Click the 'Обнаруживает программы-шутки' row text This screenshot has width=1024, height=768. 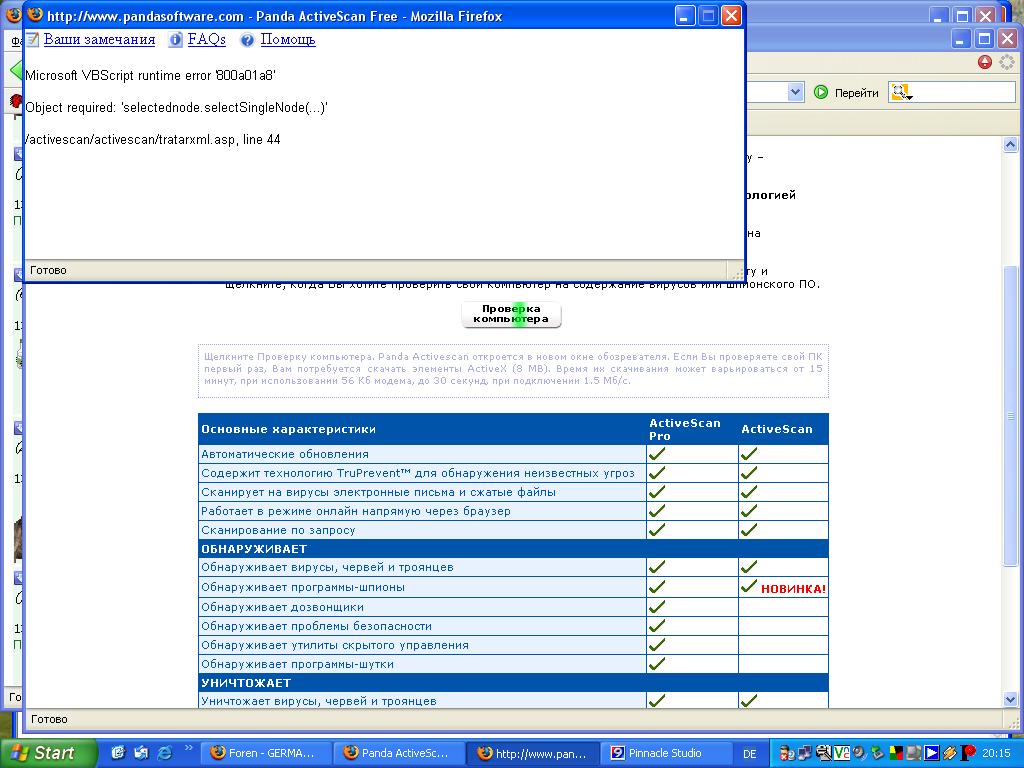click(298, 664)
